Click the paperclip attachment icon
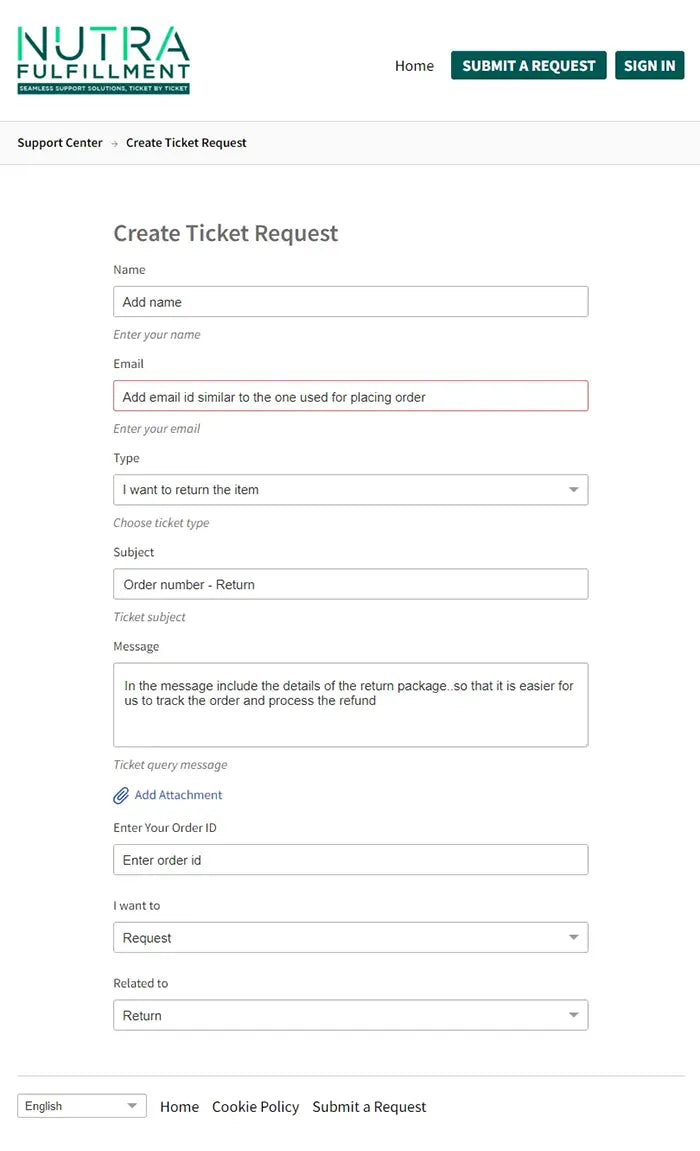The width and height of the screenshot is (700, 1151). coord(120,795)
